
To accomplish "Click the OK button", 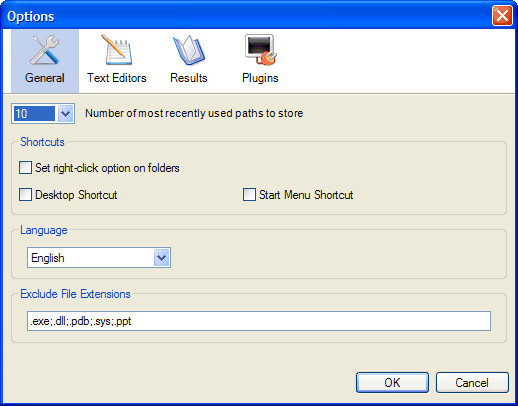I will click(392, 382).
